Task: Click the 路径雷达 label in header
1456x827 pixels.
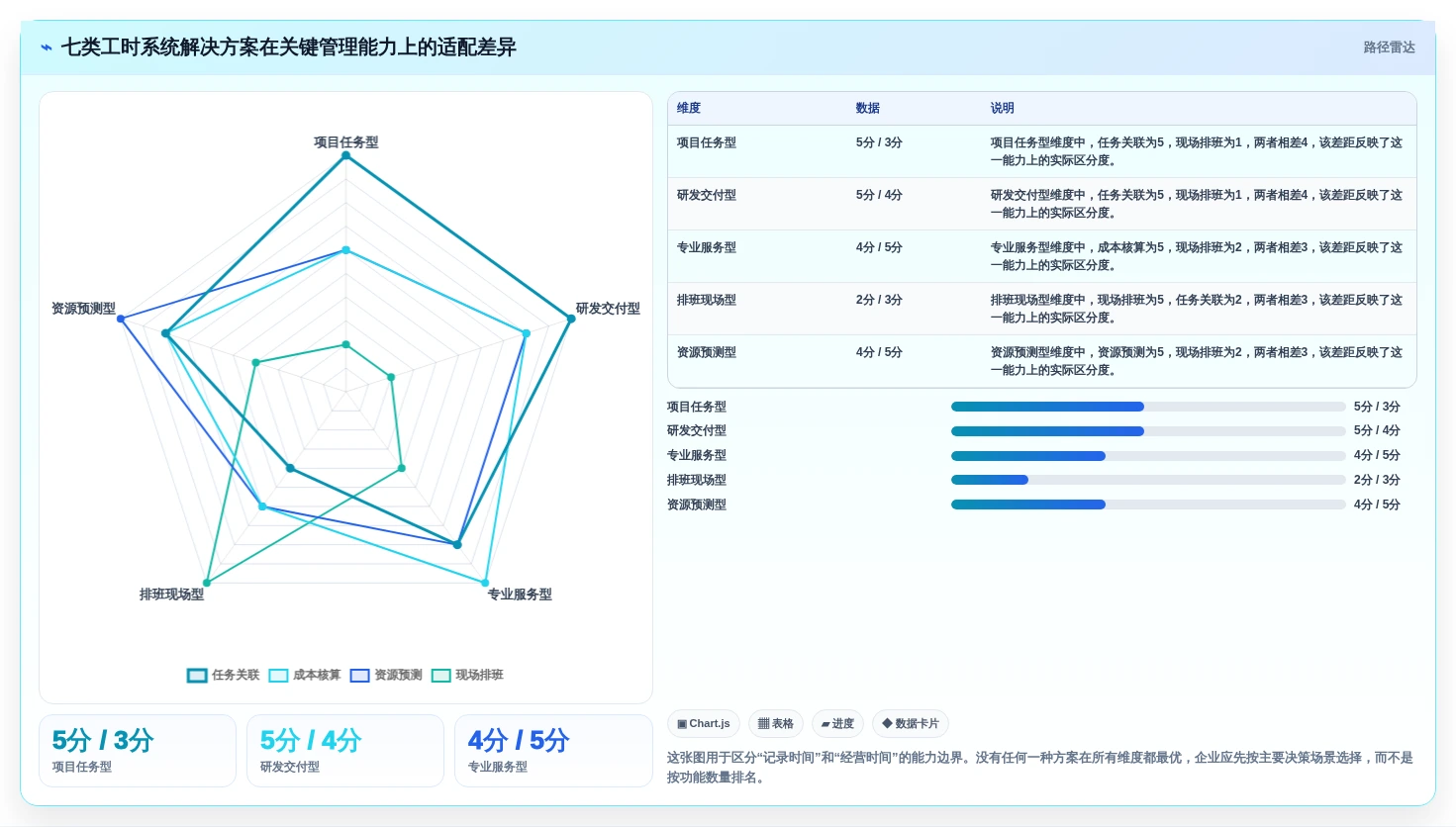Action: pyautogui.click(x=1389, y=47)
